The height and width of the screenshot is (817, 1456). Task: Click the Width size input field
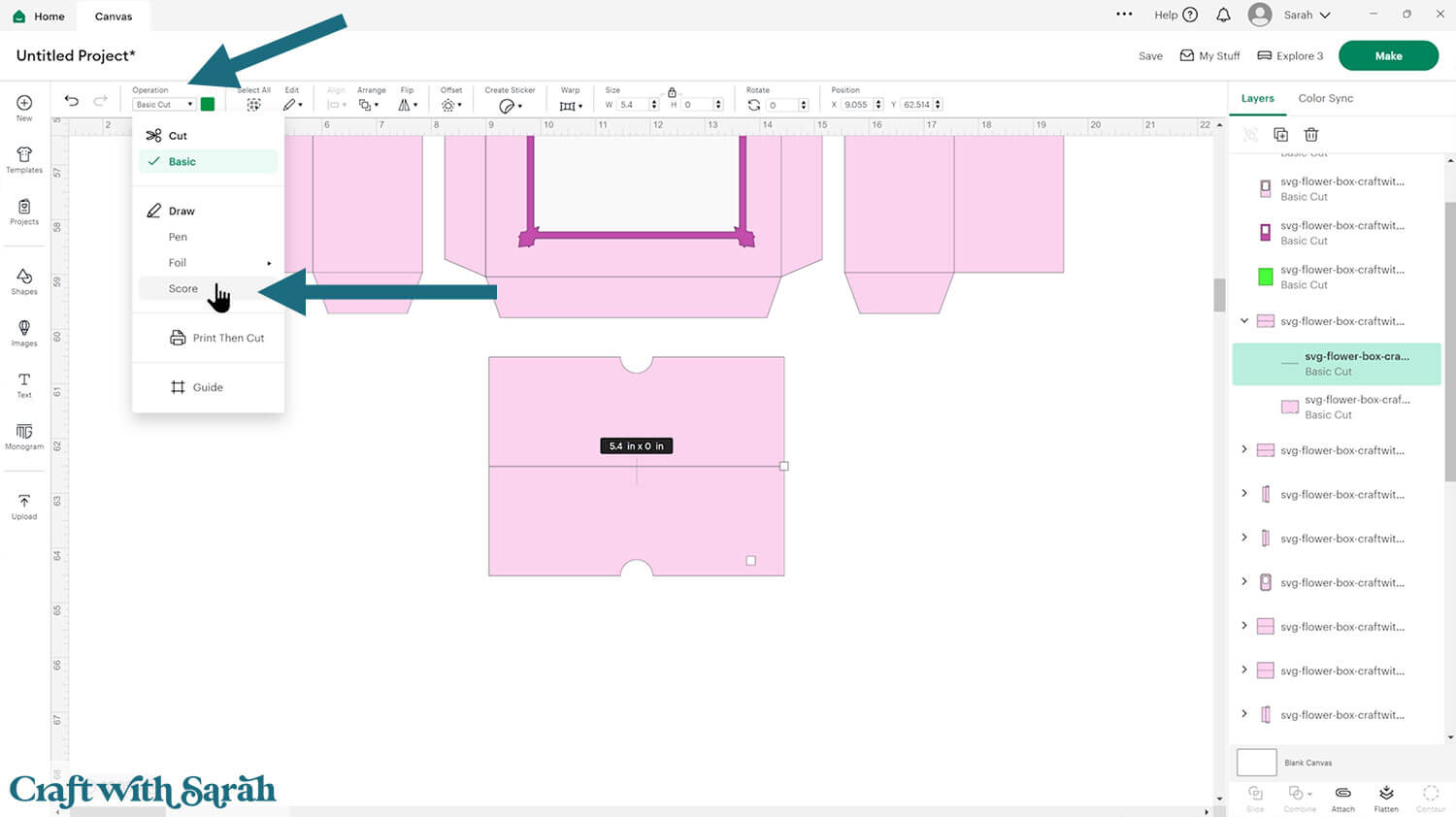pos(632,105)
